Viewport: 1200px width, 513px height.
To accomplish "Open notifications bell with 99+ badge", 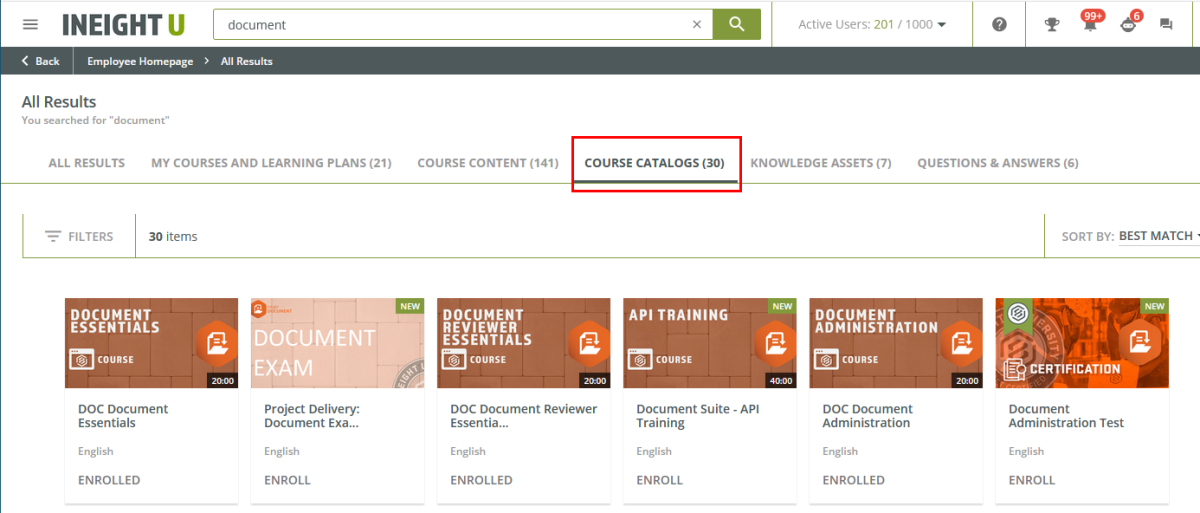I will (x=1090, y=25).
